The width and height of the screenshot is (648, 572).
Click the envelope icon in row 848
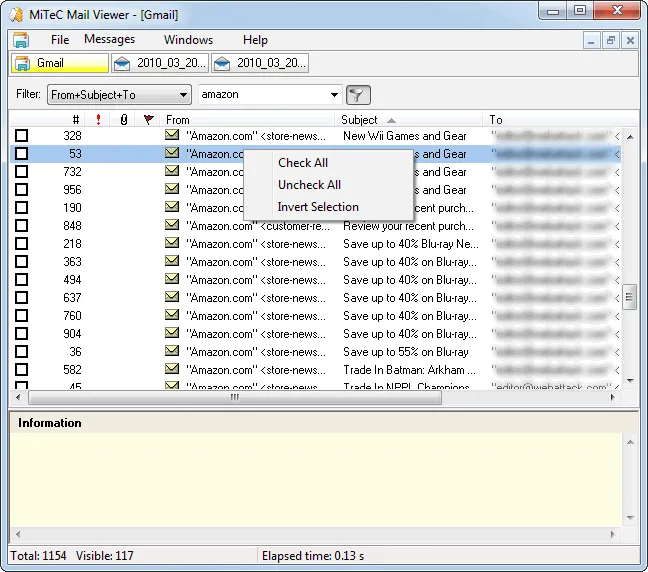click(172, 225)
